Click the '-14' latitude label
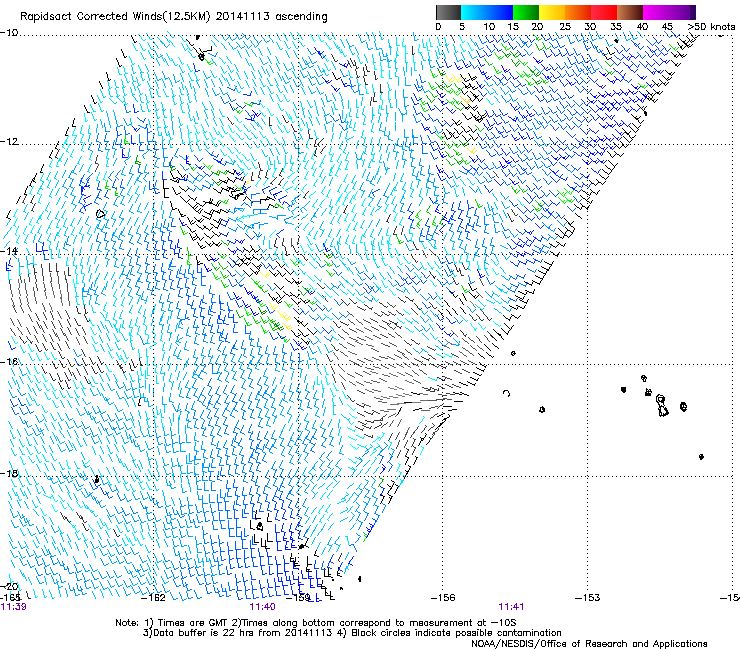740x650 pixels. click(x=9, y=251)
